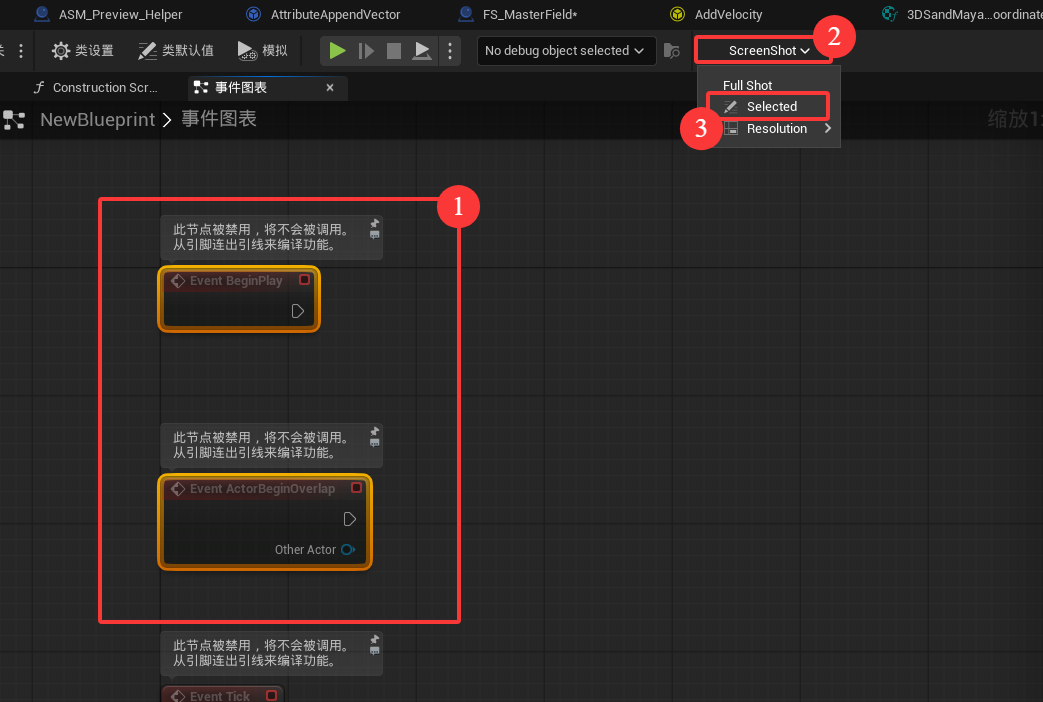Choose Full Shot from the menu
1043x702 pixels.
(x=748, y=85)
